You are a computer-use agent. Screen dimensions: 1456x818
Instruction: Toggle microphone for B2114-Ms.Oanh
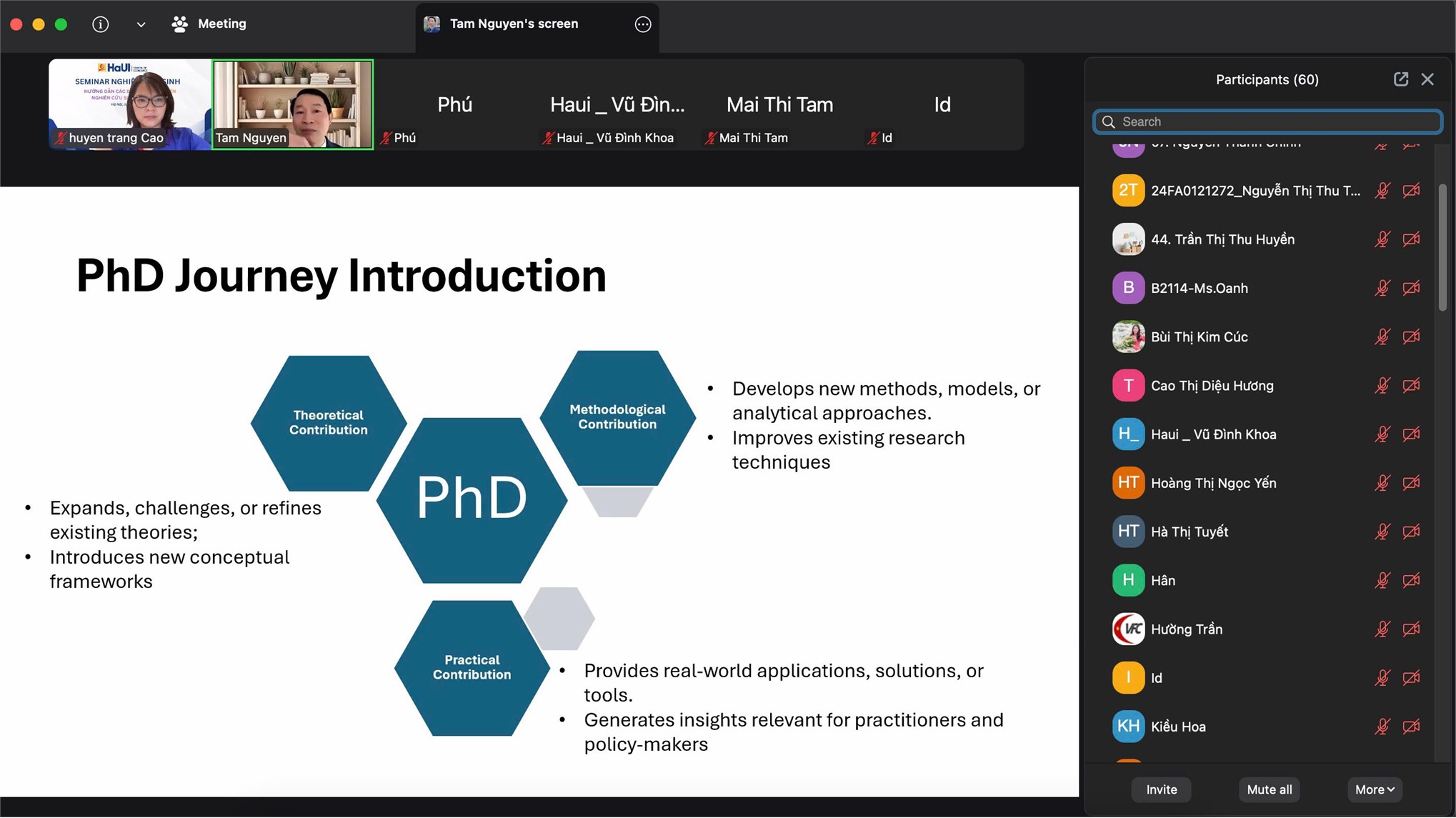coord(1382,289)
